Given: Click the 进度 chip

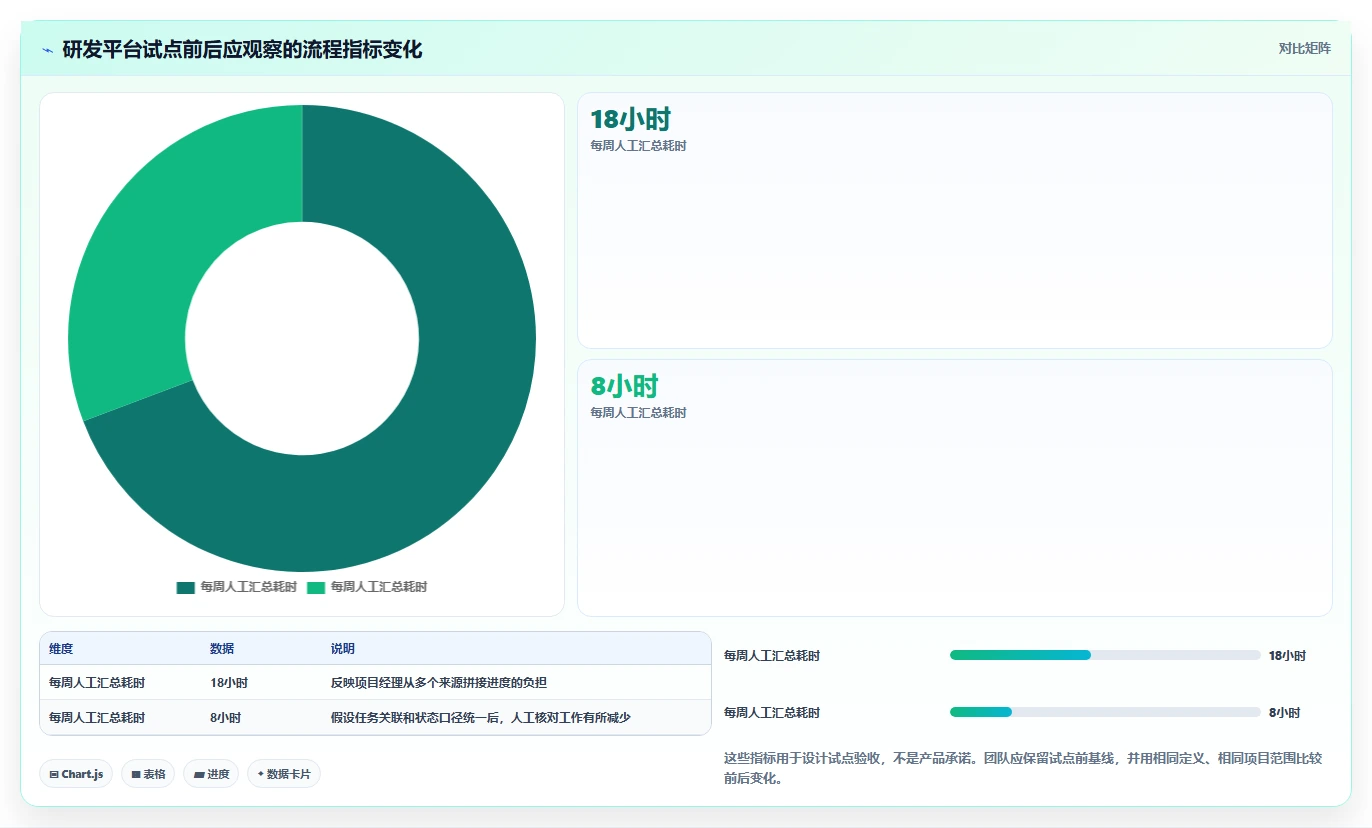Looking at the screenshot, I should point(211,774).
